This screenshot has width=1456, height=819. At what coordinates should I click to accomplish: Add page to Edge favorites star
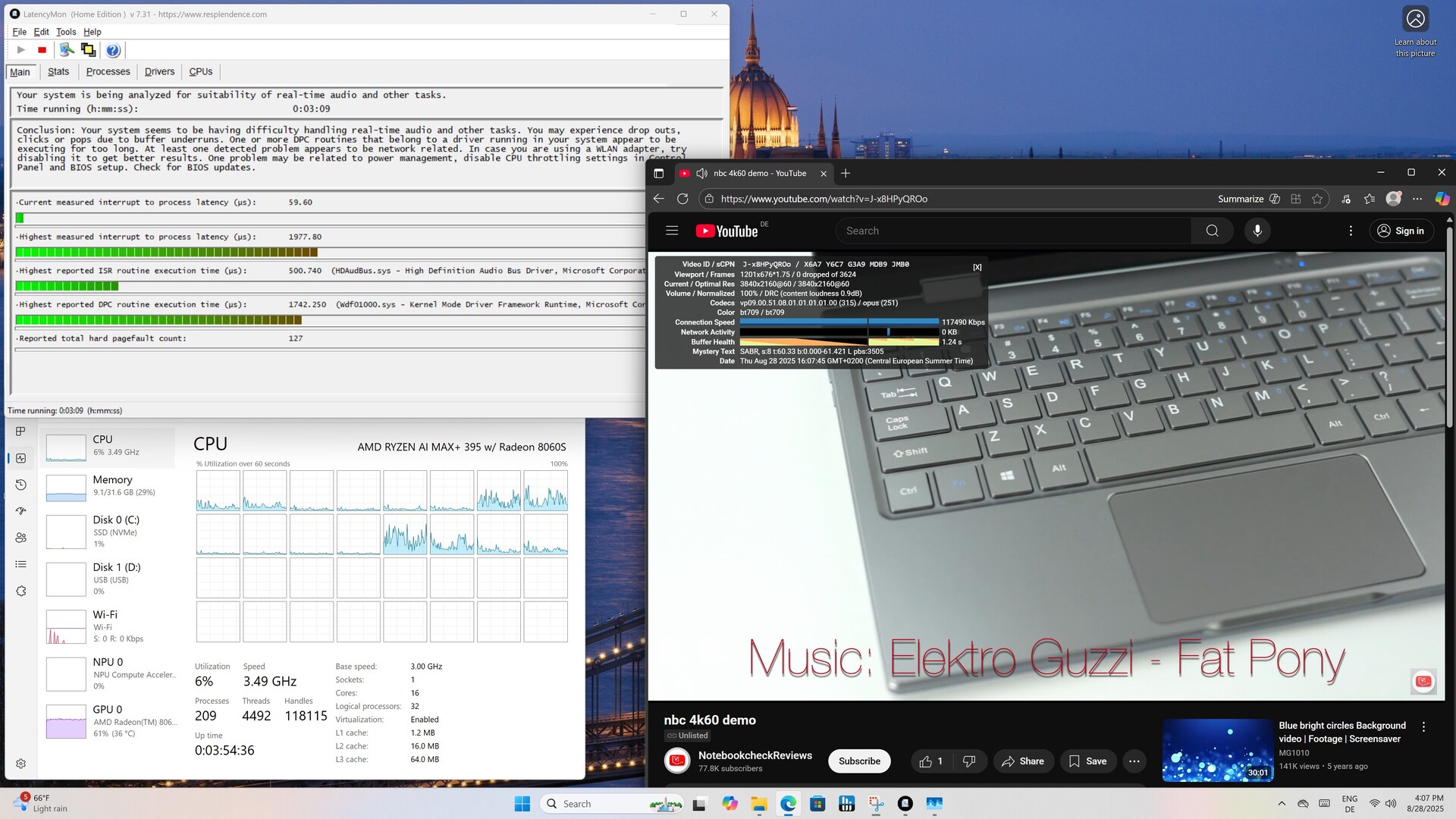click(1317, 199)
